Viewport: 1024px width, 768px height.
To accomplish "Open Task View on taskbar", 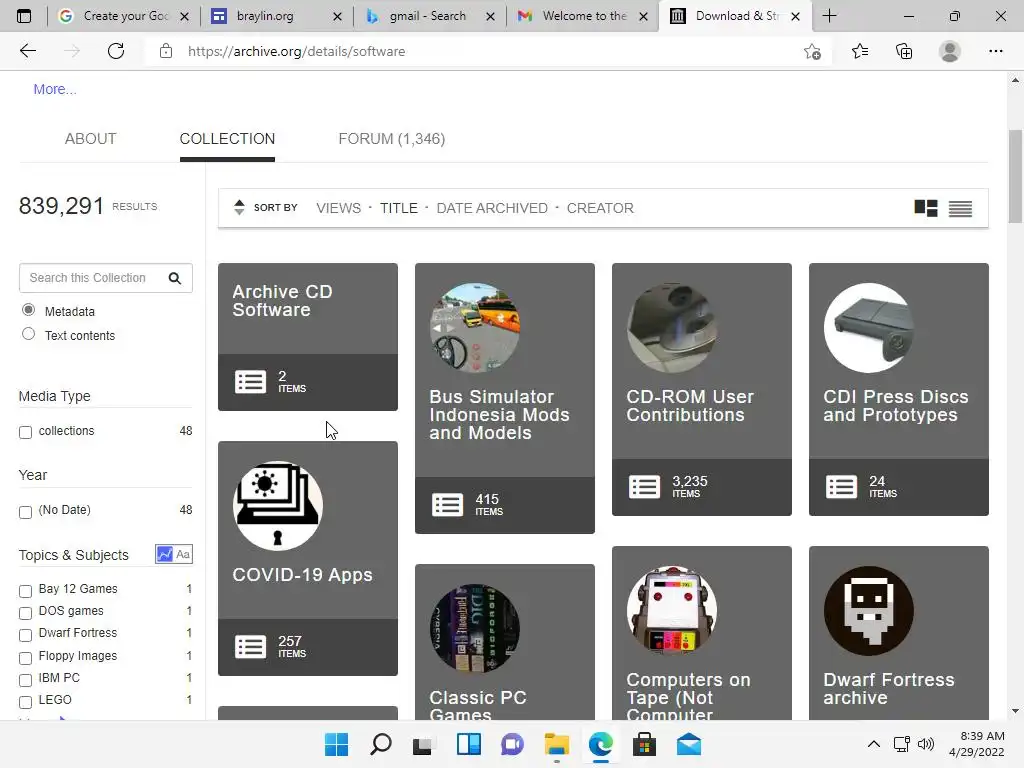I will coord(424,744).
